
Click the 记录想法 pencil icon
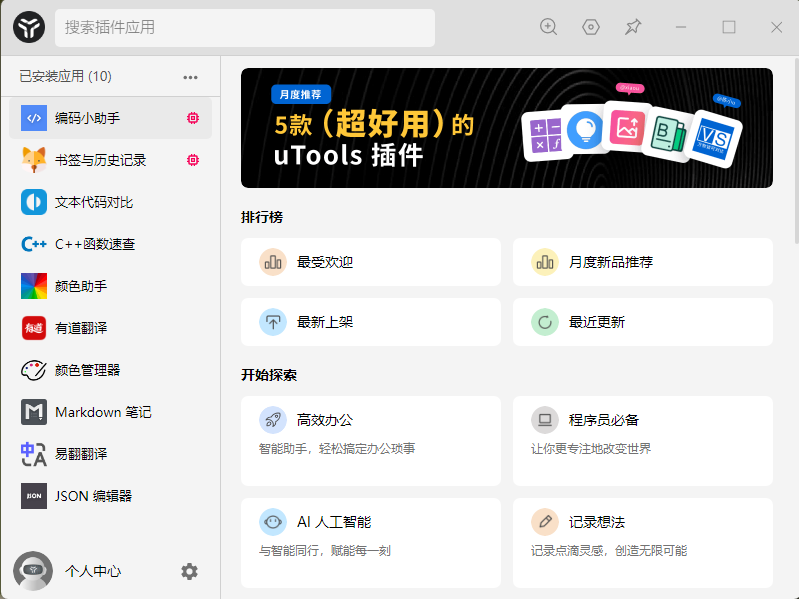click(x=545, y=522)
